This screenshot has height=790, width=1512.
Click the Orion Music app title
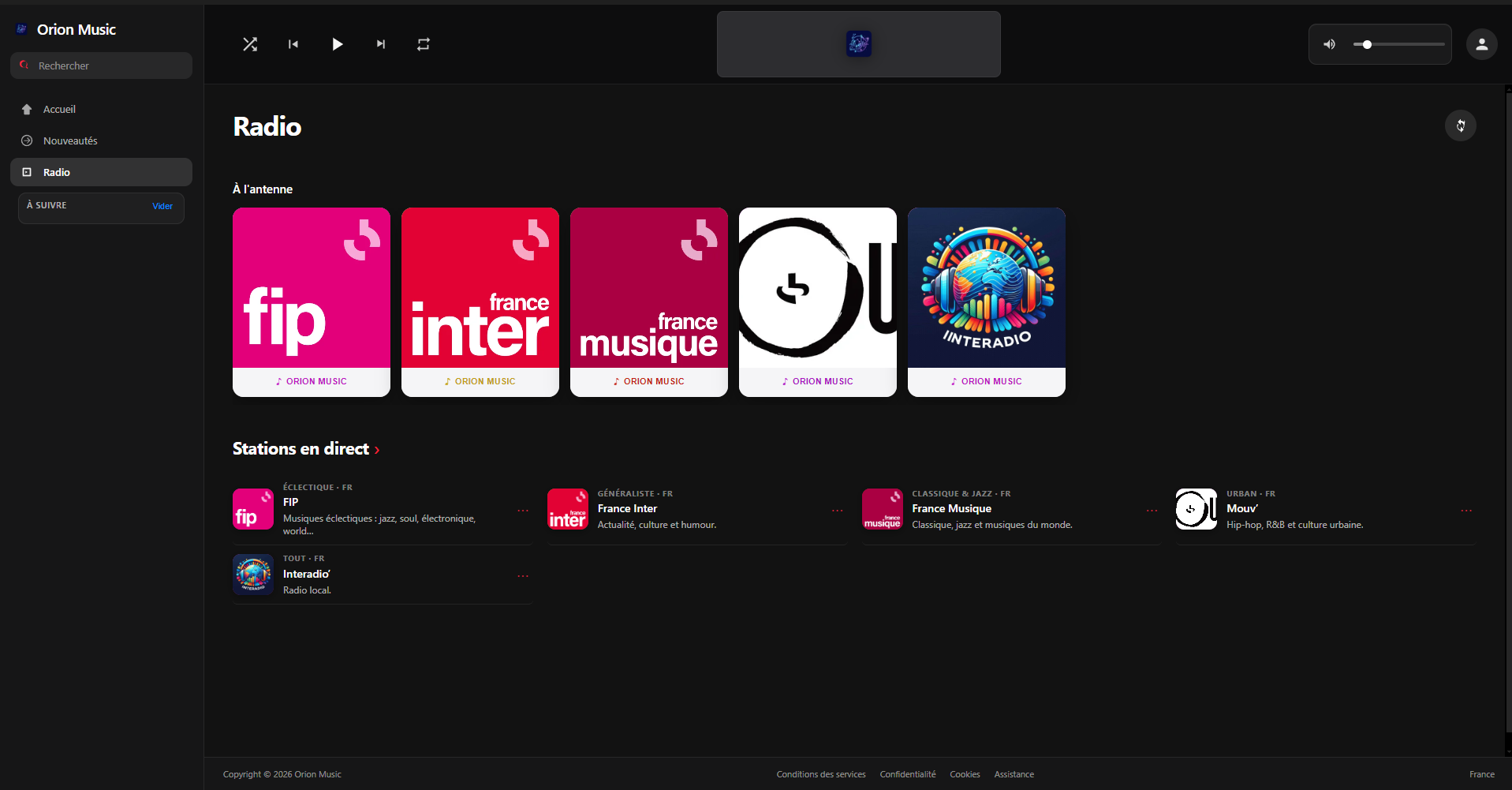[77, 29]
